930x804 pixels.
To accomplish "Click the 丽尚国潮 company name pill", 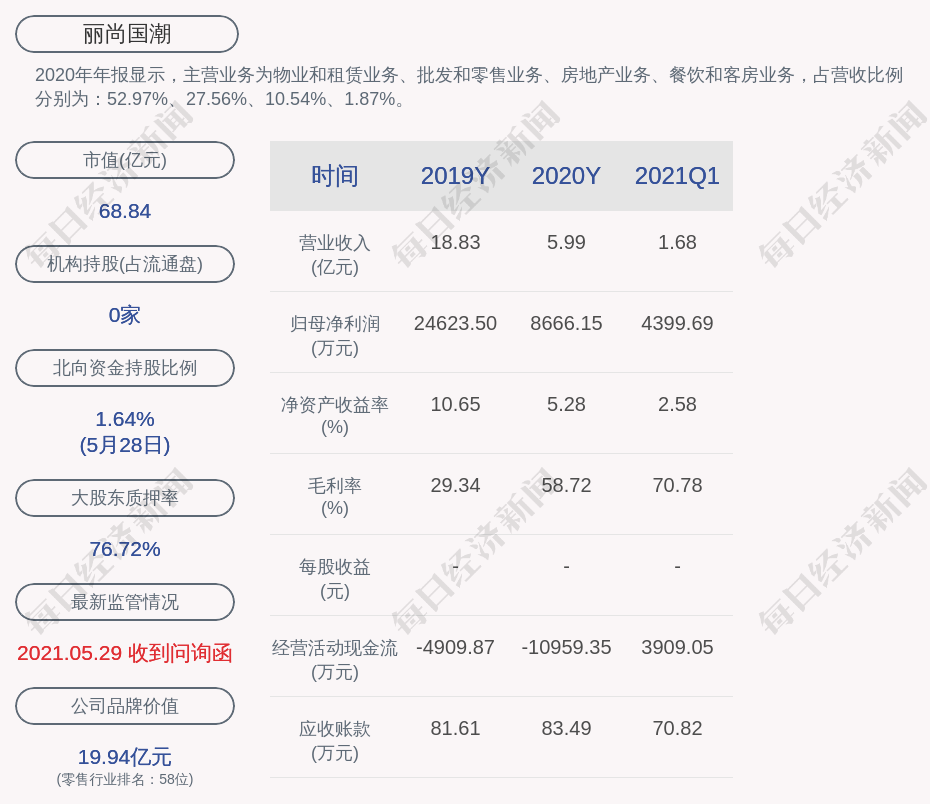I will [126, 34].
